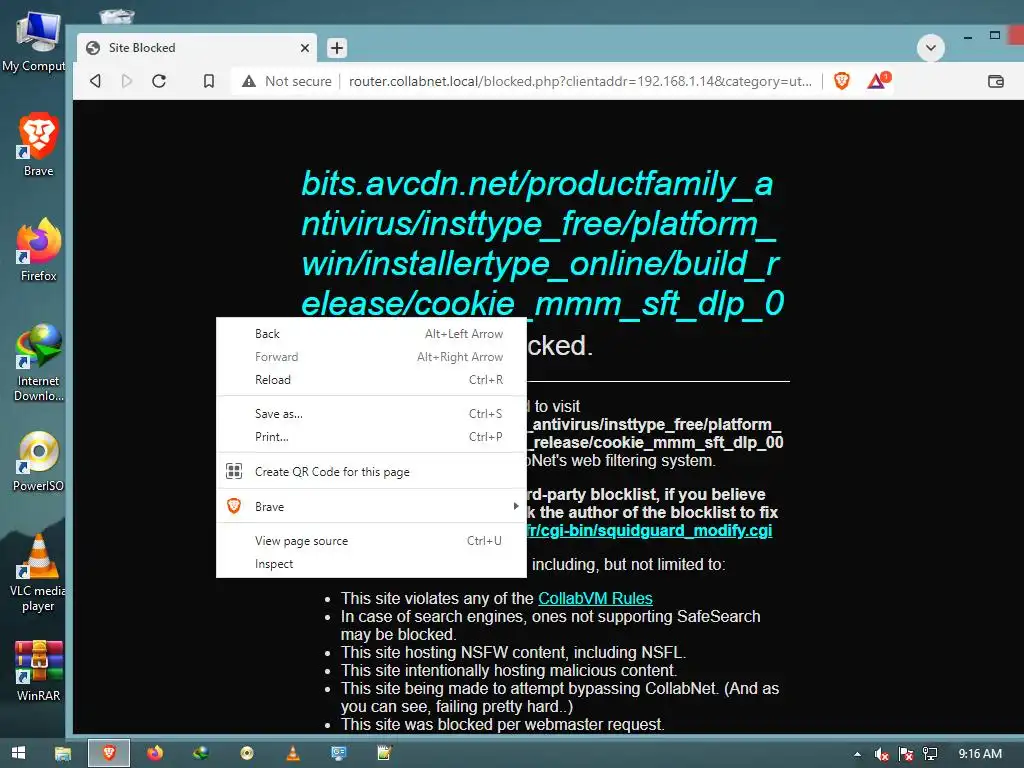
Task: Select View page source menu entry
Action: pos(371,541)
